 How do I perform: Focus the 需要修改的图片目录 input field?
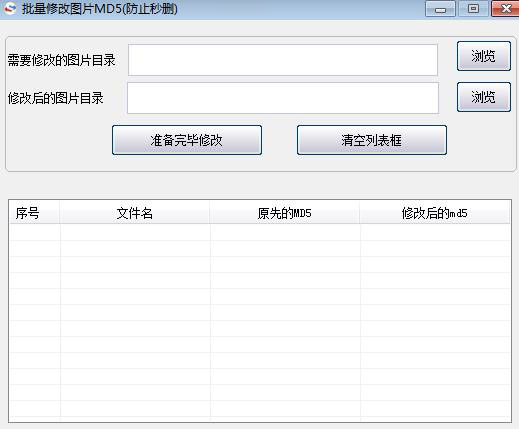[x=283, y=60]
